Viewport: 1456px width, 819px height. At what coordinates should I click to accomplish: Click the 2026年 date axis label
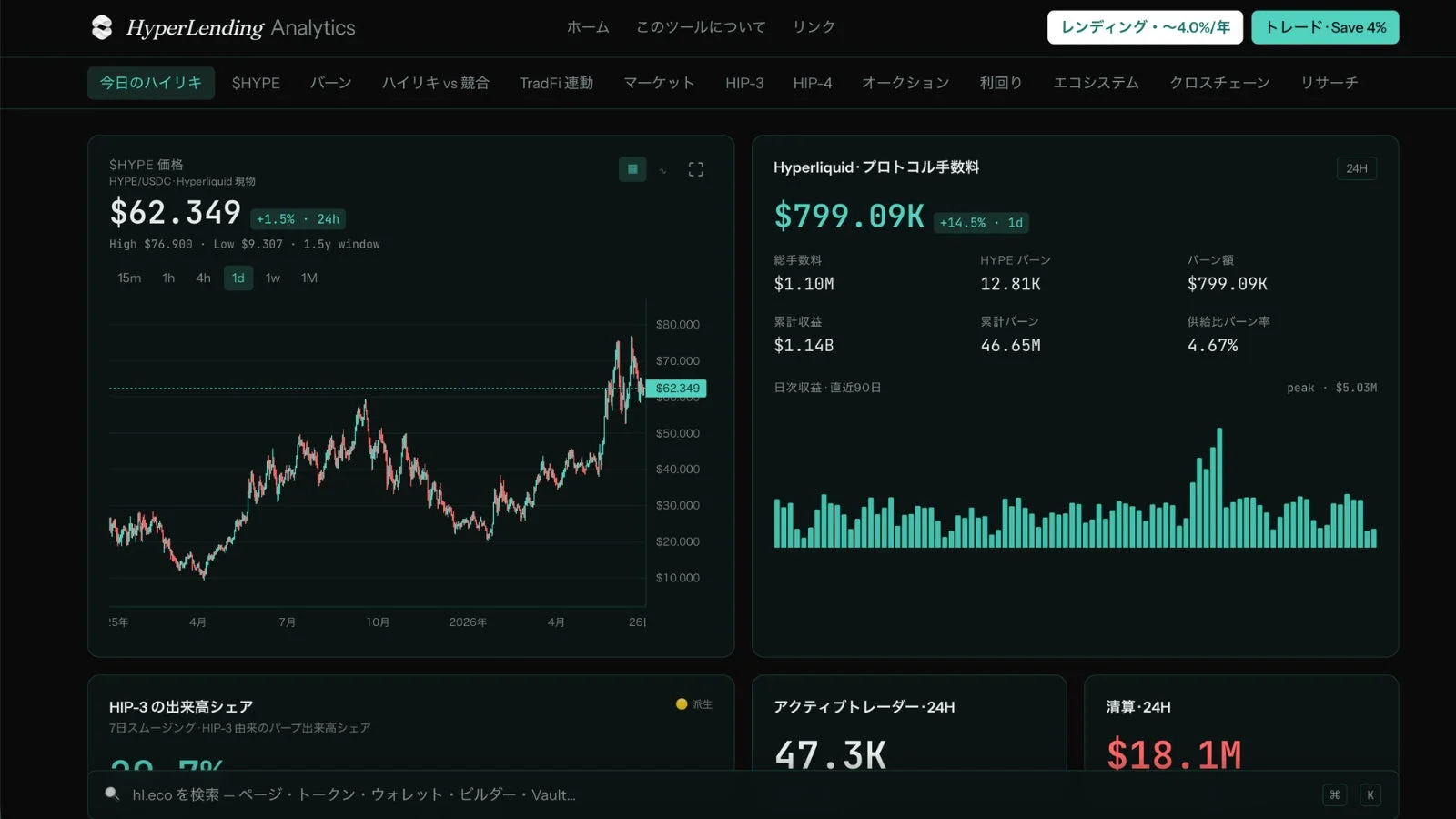click(x=468, y=622)
